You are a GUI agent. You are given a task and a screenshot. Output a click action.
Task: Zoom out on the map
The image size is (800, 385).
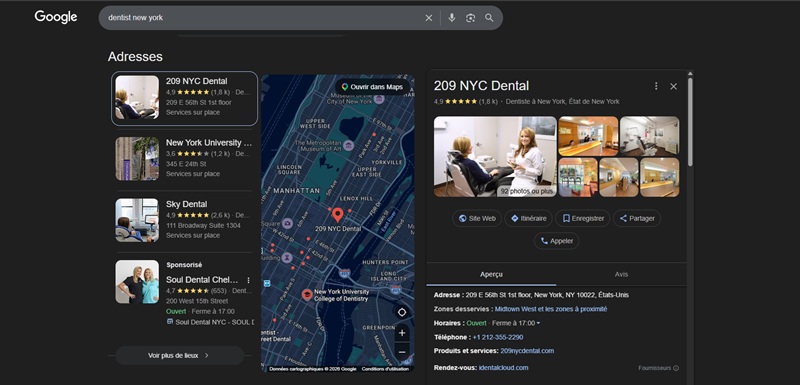point(402,352)
